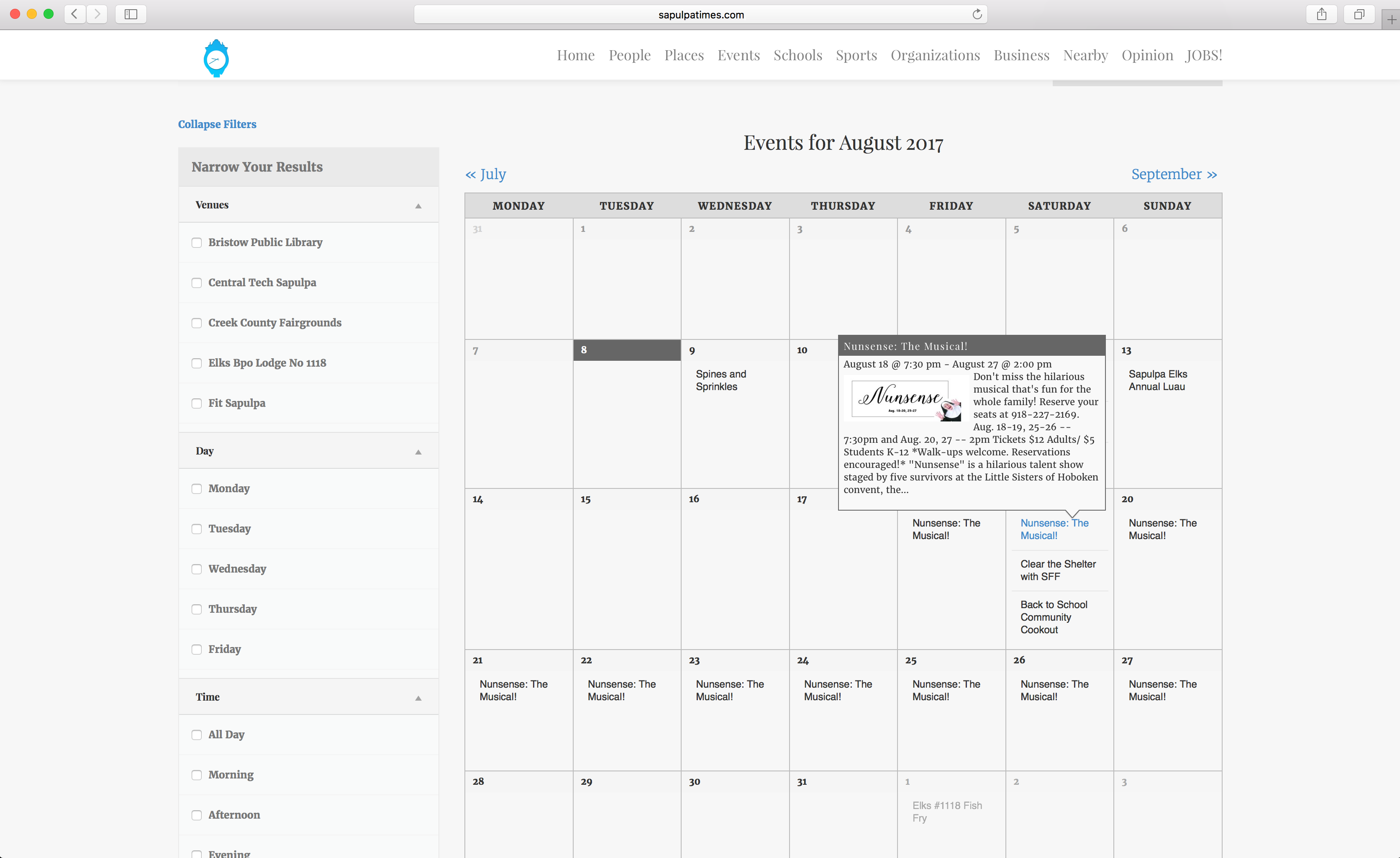Open Back to School Community Cookout event

click(x=1054, y=617)
